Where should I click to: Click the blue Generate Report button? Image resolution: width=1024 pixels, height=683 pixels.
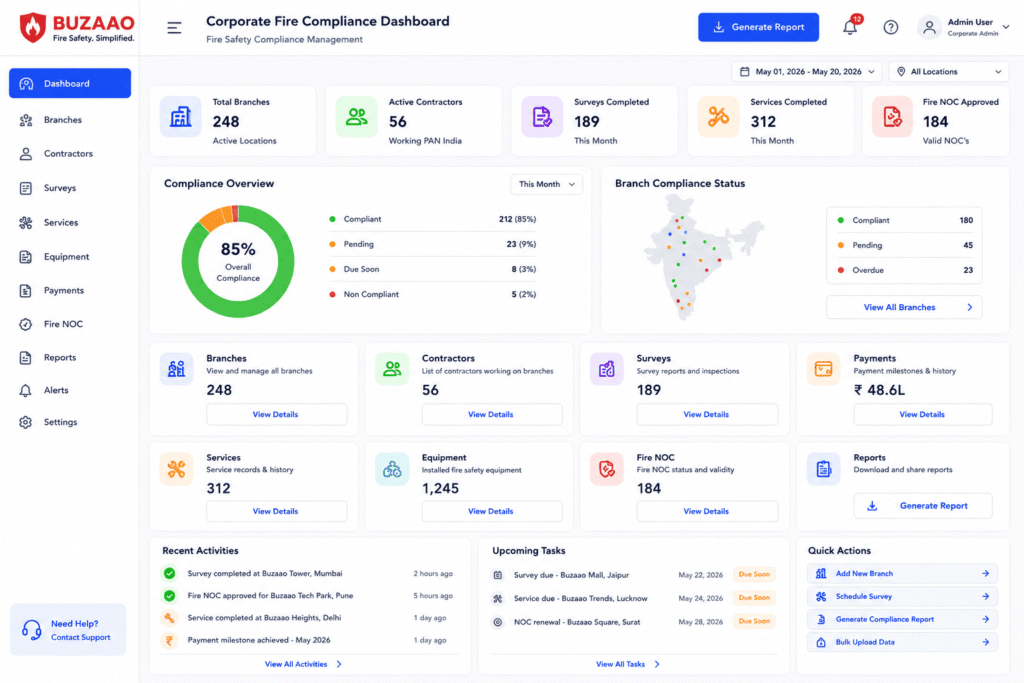coord(758,27)
